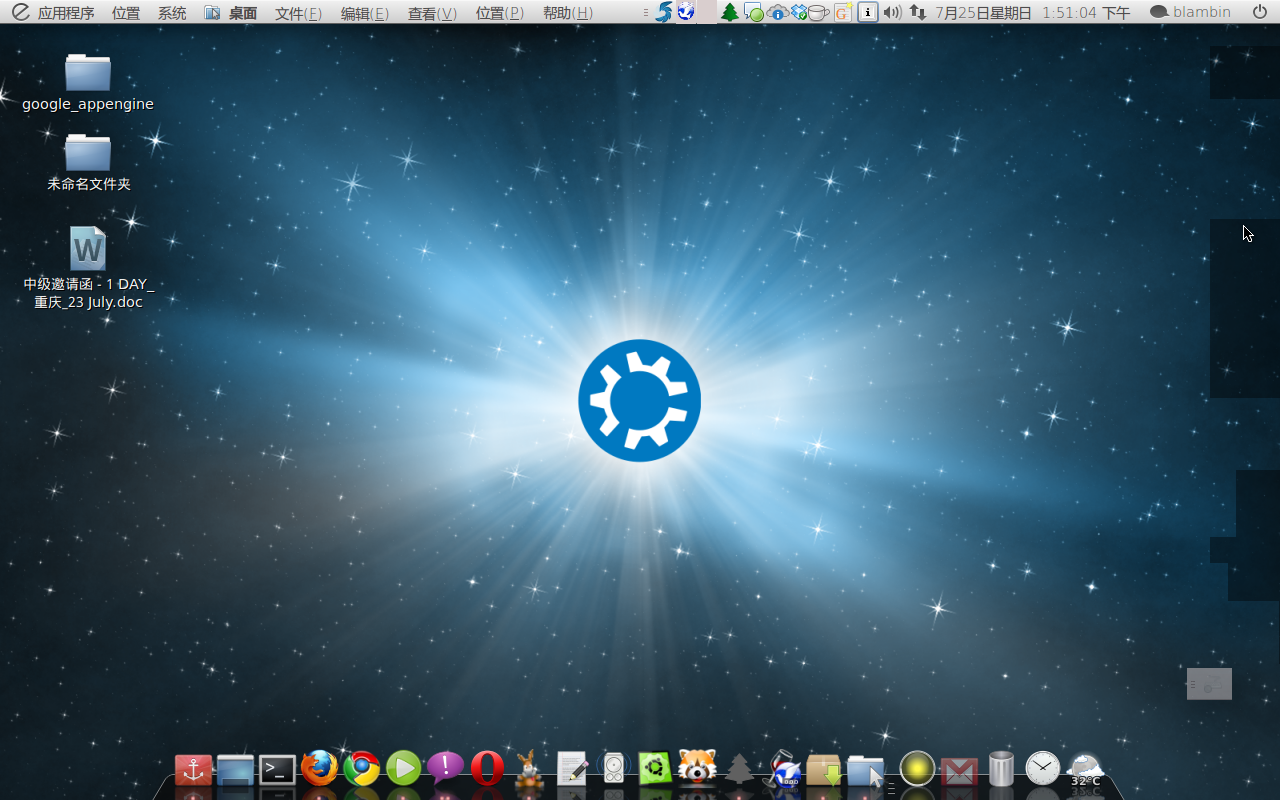Open the package box with green arrow
This screenshot has height=800, width=1280.
click(824, 769)
